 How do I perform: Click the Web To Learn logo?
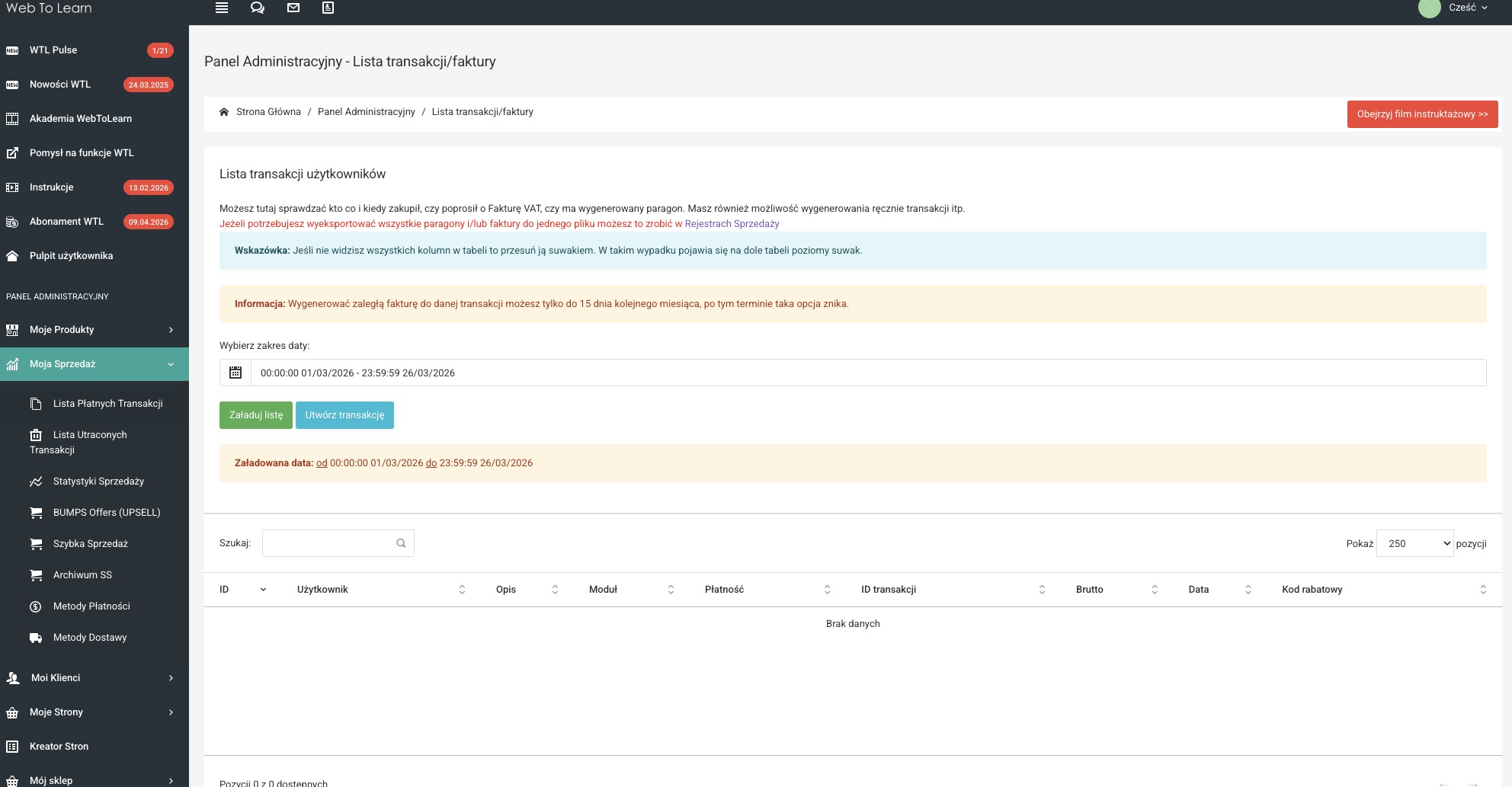pos(49,8)
